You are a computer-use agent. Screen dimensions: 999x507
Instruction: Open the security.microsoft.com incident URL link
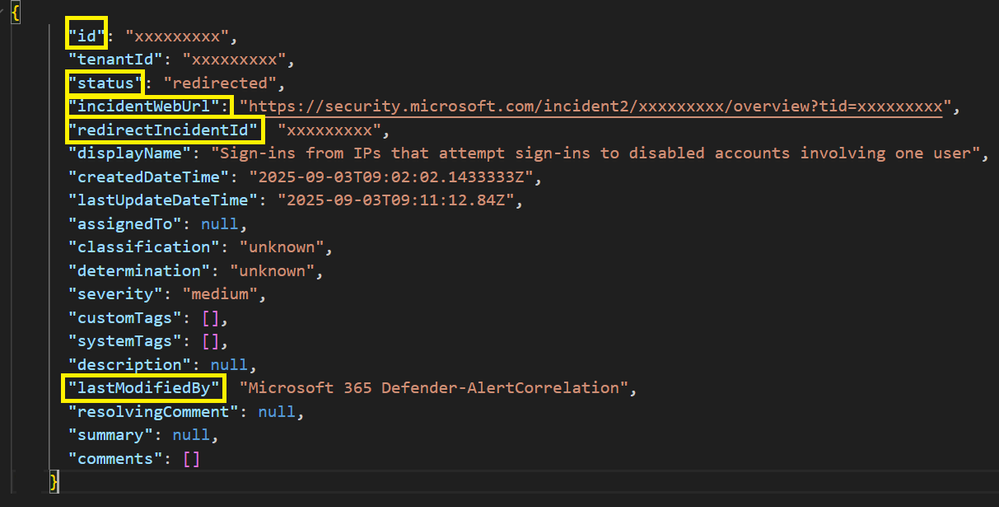pyautogui.click(x=596, y=106)
